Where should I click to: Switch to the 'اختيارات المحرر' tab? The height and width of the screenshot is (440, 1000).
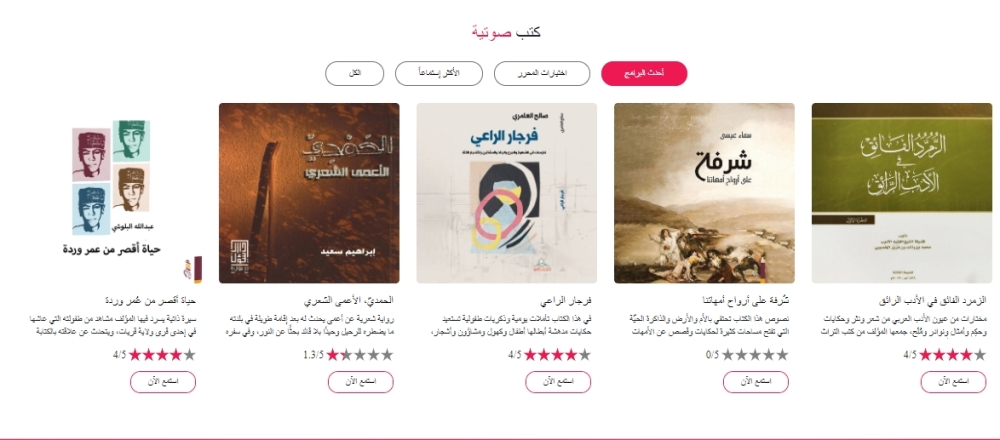541,73
